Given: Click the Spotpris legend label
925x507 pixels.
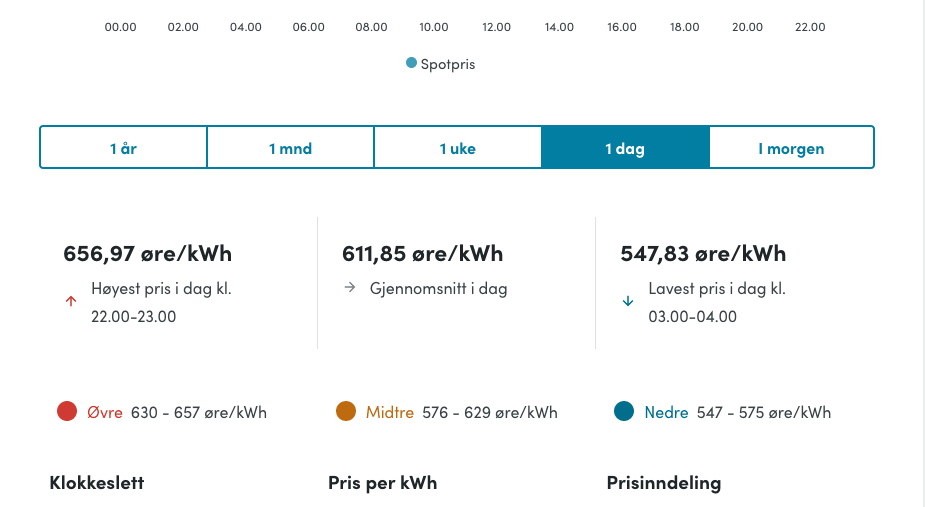Looking at the screenshot, I should [x=448, y=64].
